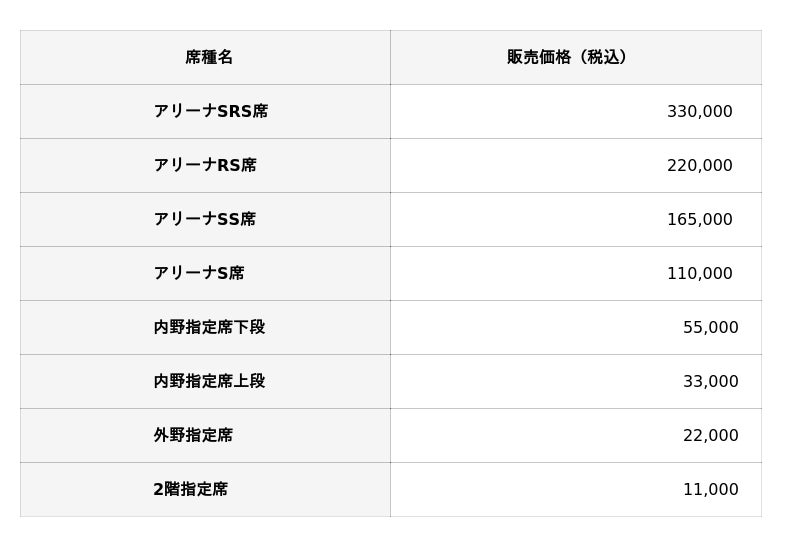800x547 pixels.
Task: Click the 330,000 price cell
Action: pos(699,112)
